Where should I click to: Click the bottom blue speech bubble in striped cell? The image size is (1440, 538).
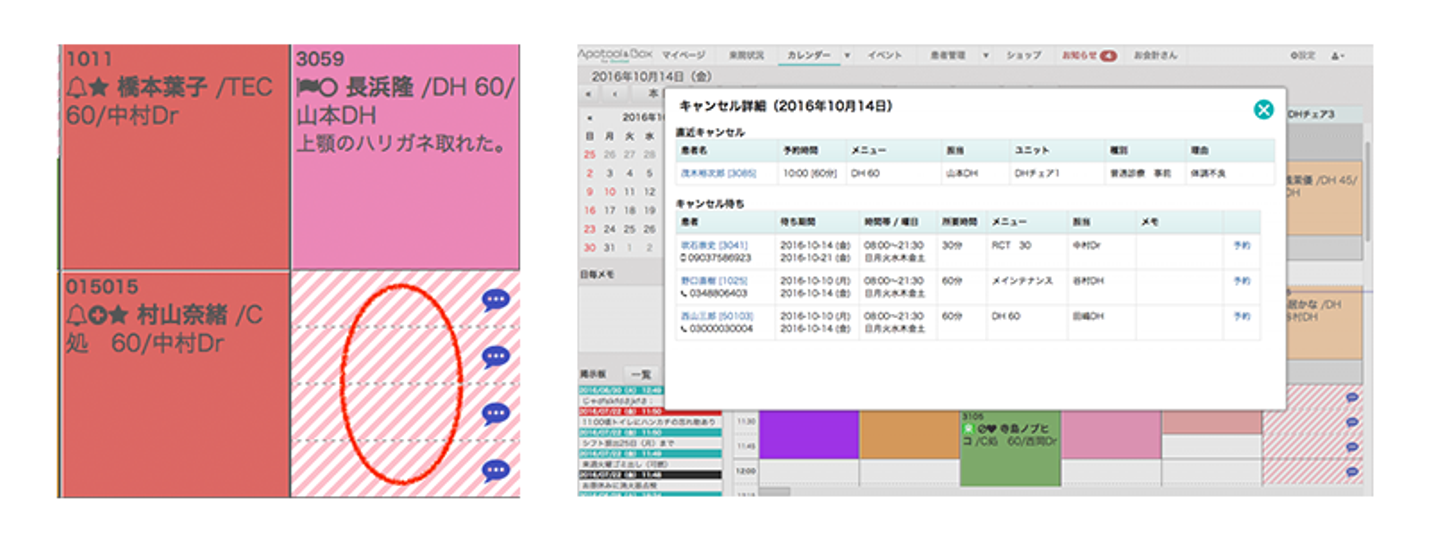495,469
